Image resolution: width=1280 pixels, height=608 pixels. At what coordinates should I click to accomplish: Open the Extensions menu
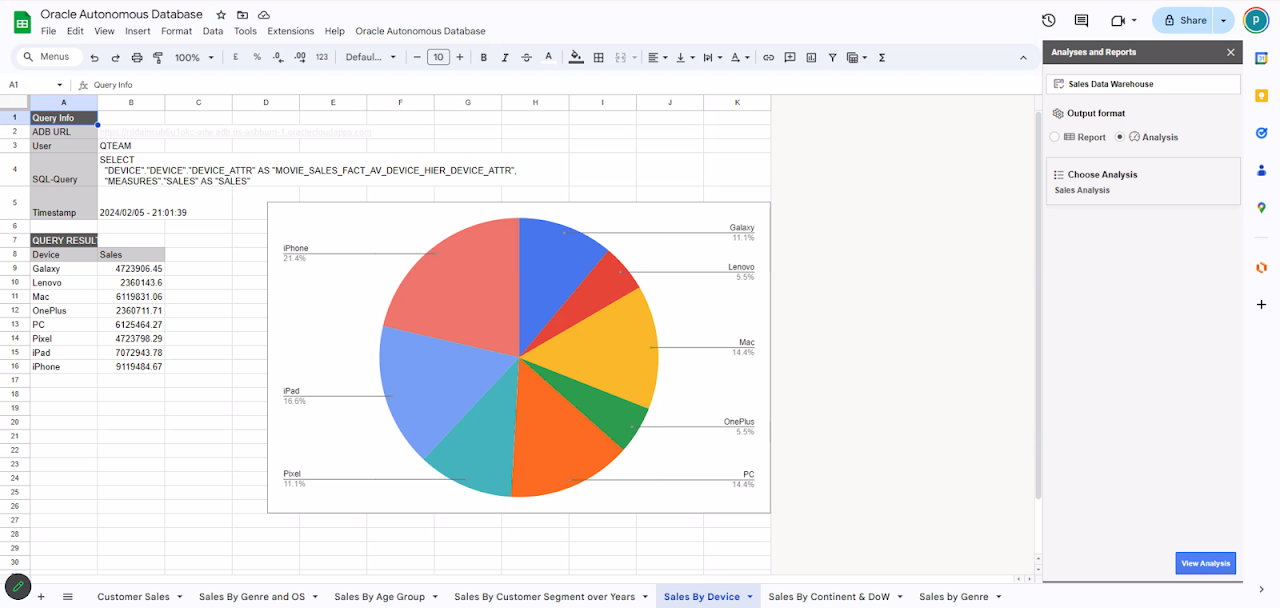click(290, 31)
